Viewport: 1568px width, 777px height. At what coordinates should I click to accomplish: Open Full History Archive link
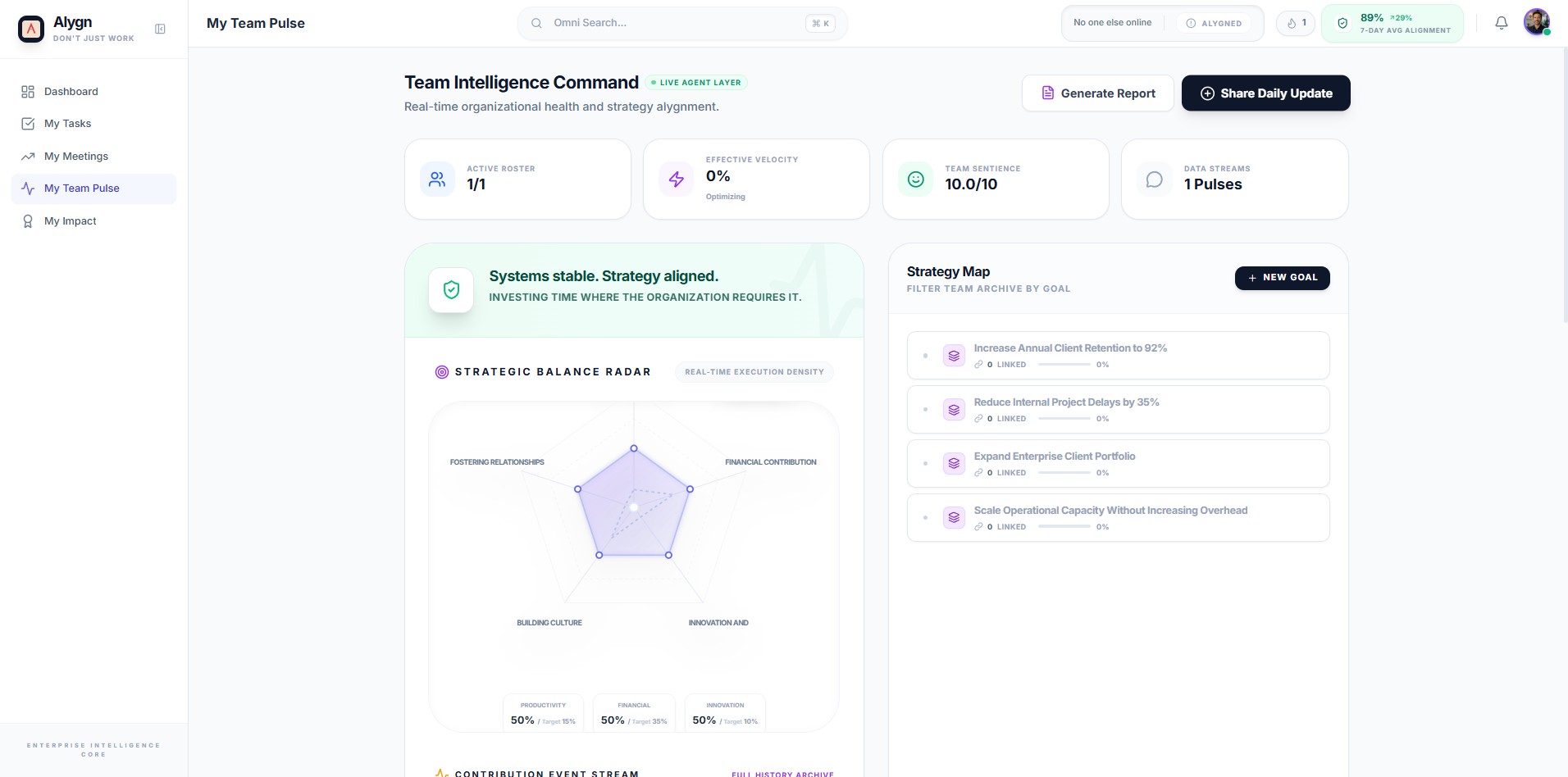tap(782, 774)
